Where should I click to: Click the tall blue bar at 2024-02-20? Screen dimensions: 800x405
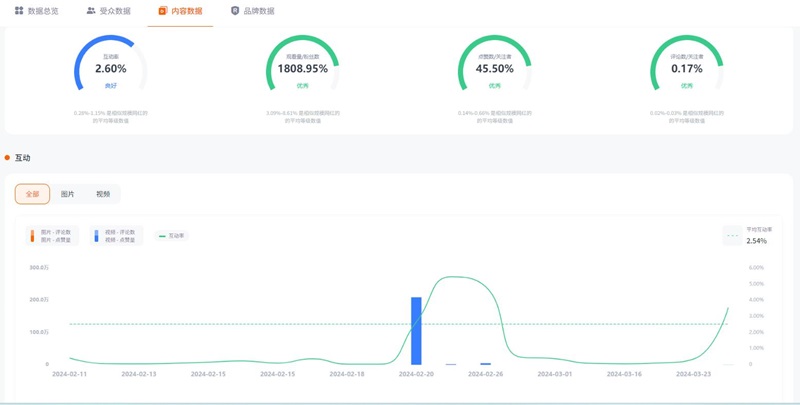pyautogui.click(x=416, y=330)
